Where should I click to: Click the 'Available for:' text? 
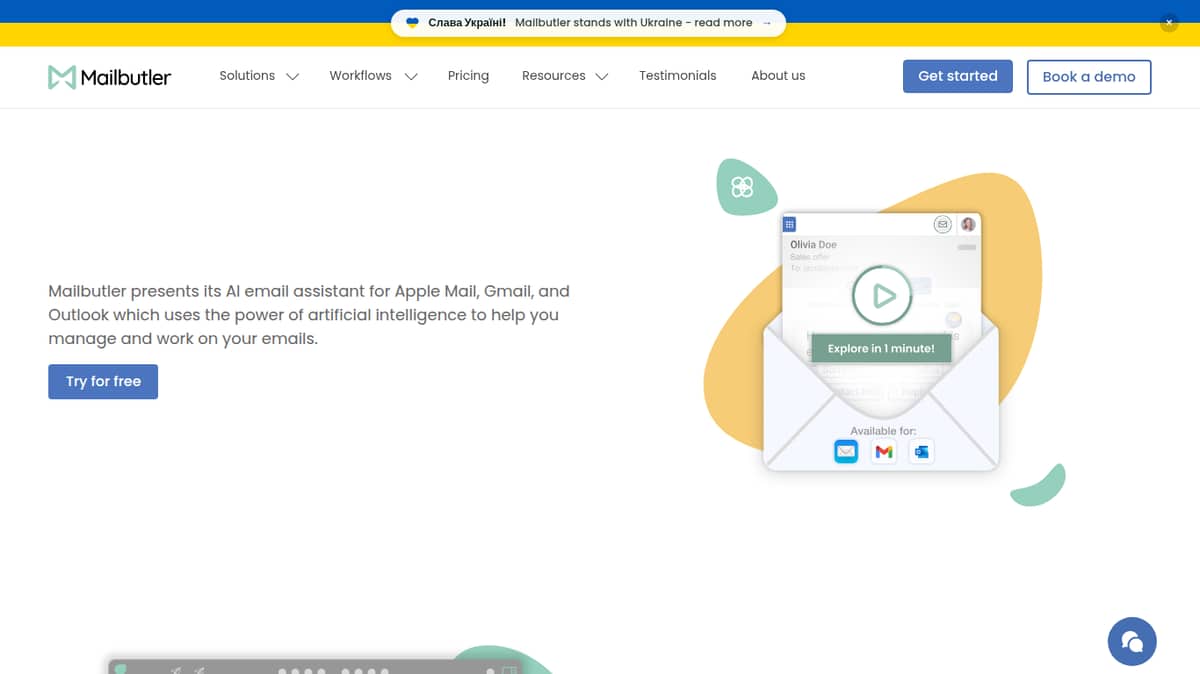coord(883,431)
